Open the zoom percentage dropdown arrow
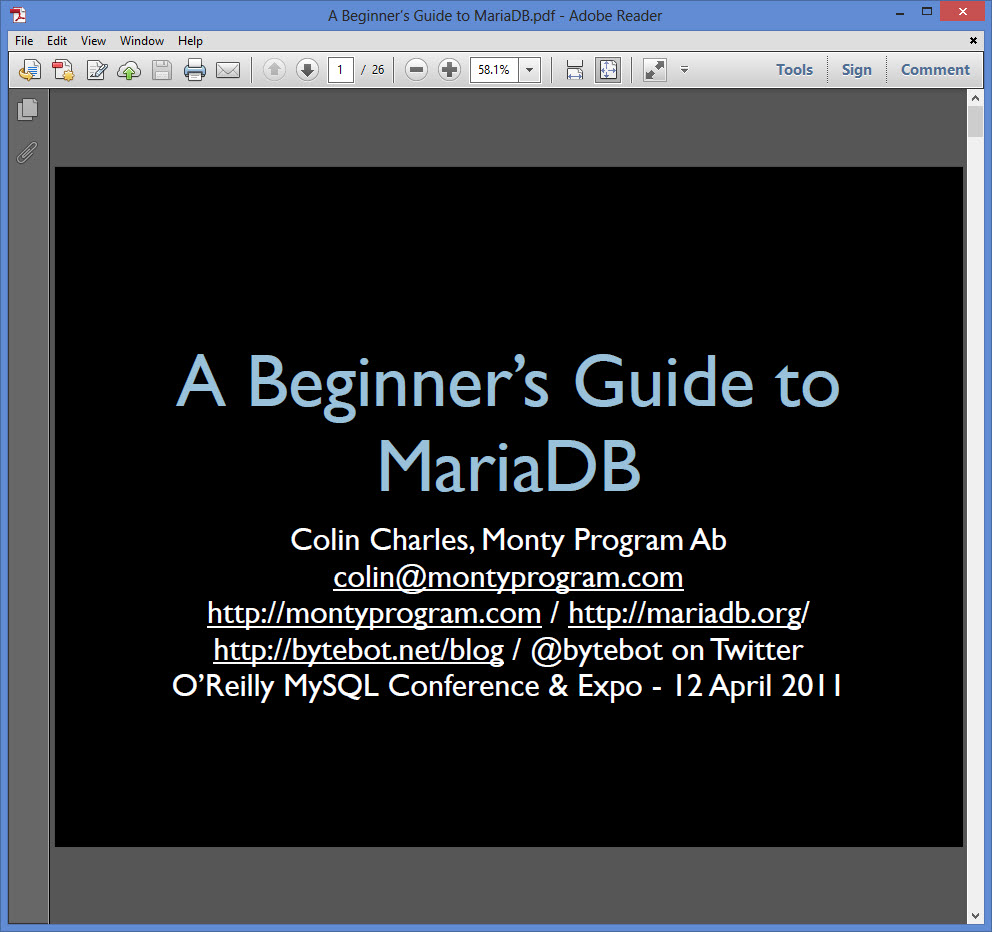This screenshot has height=932, width=992. [x=530, y=70]
